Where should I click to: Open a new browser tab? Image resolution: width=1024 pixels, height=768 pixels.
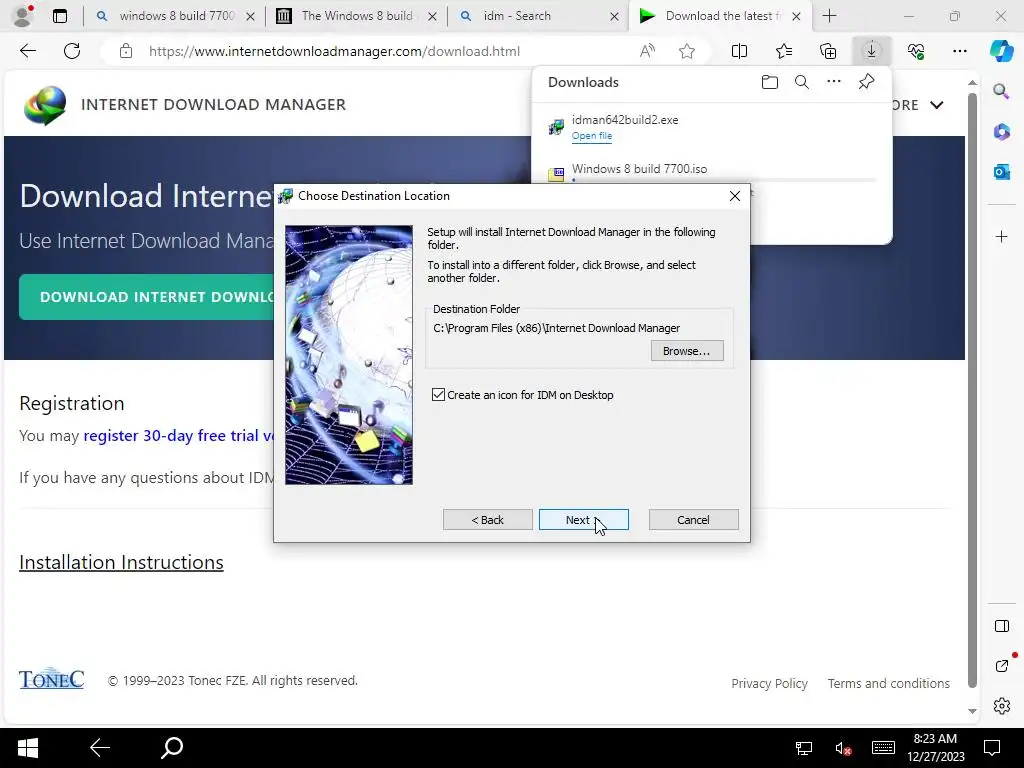pyautogui.click(x=829, y=16)
